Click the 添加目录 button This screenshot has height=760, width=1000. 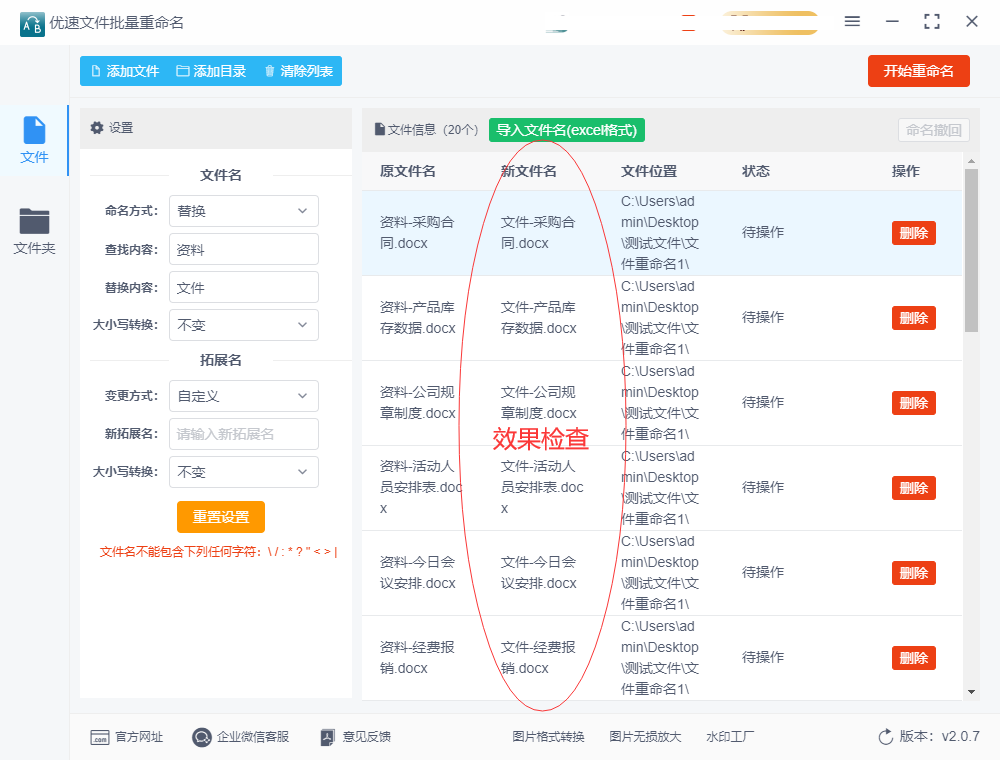pos(211,71)
